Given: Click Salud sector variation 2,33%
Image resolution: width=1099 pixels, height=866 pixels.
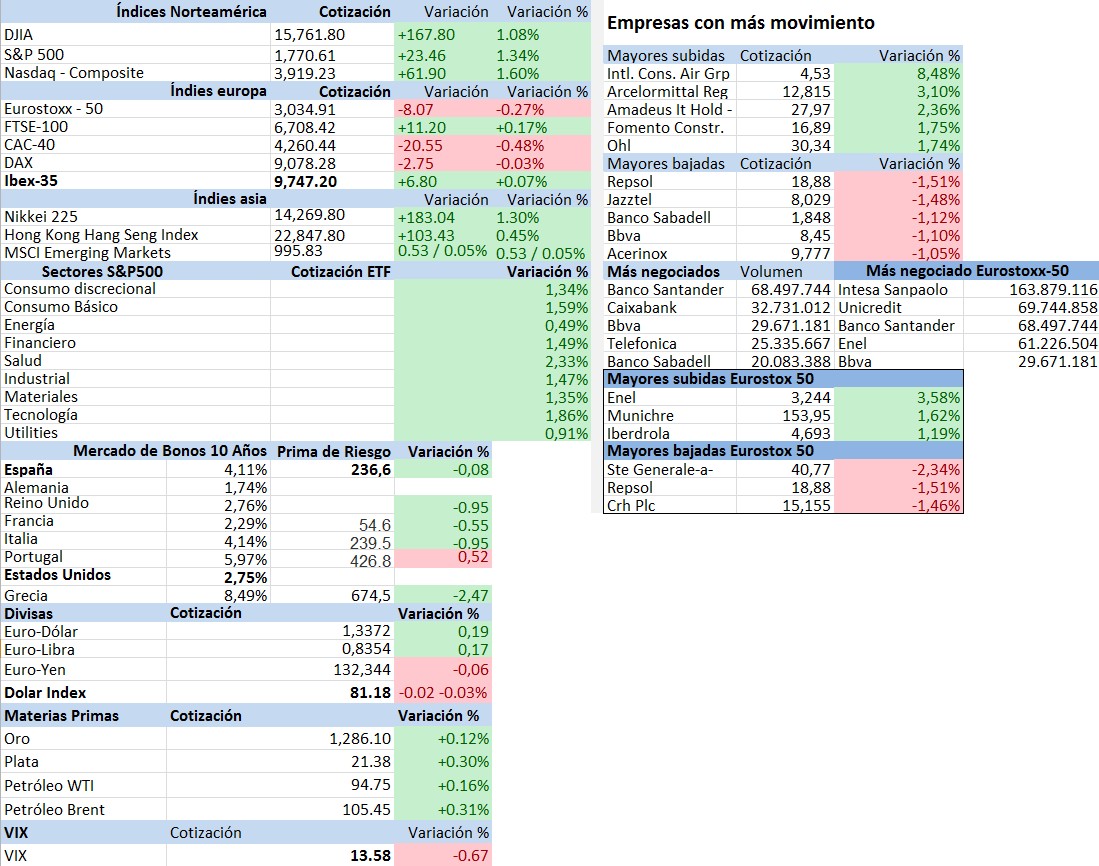Looking at the screenshot, I should pyautogui.click(x=566, y=362).
